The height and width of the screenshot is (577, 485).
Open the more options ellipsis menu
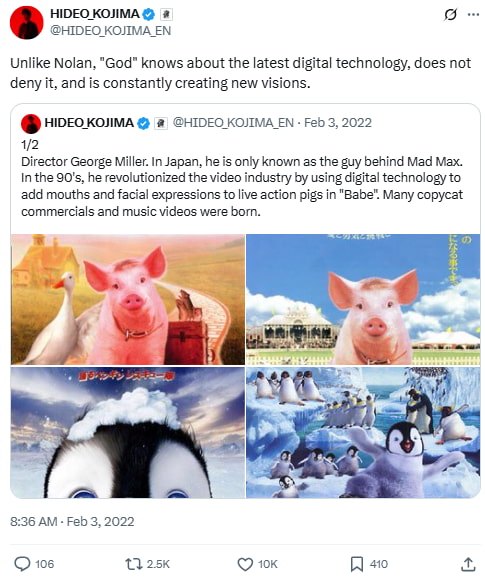(473, 15)
